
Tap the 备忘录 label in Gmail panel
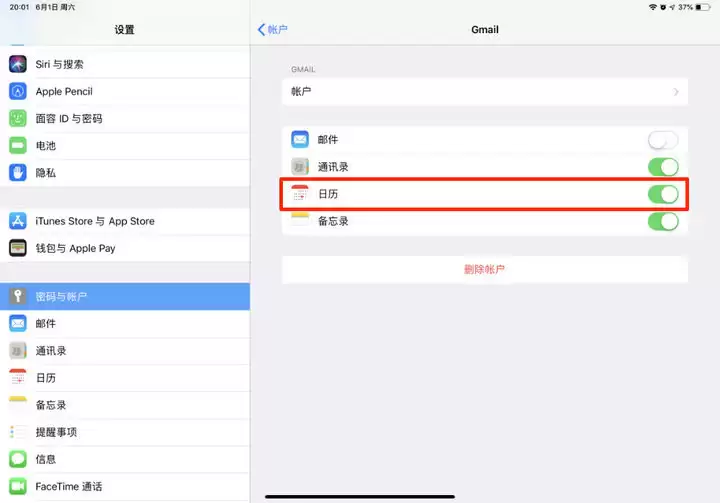(x=333, y=221)
